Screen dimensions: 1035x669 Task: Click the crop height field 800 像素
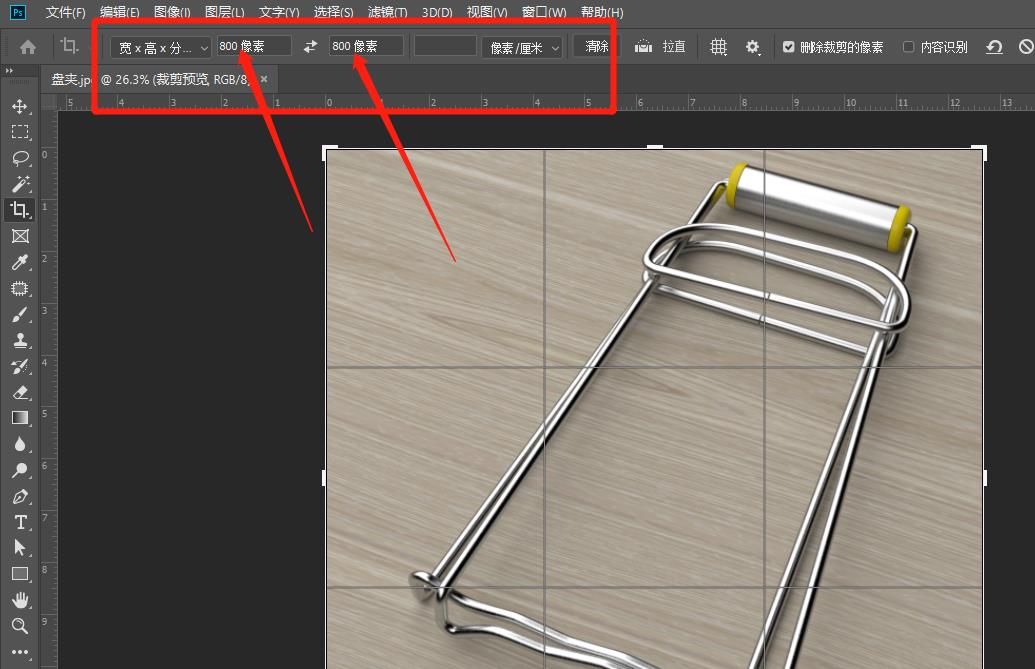coord(366,46)
